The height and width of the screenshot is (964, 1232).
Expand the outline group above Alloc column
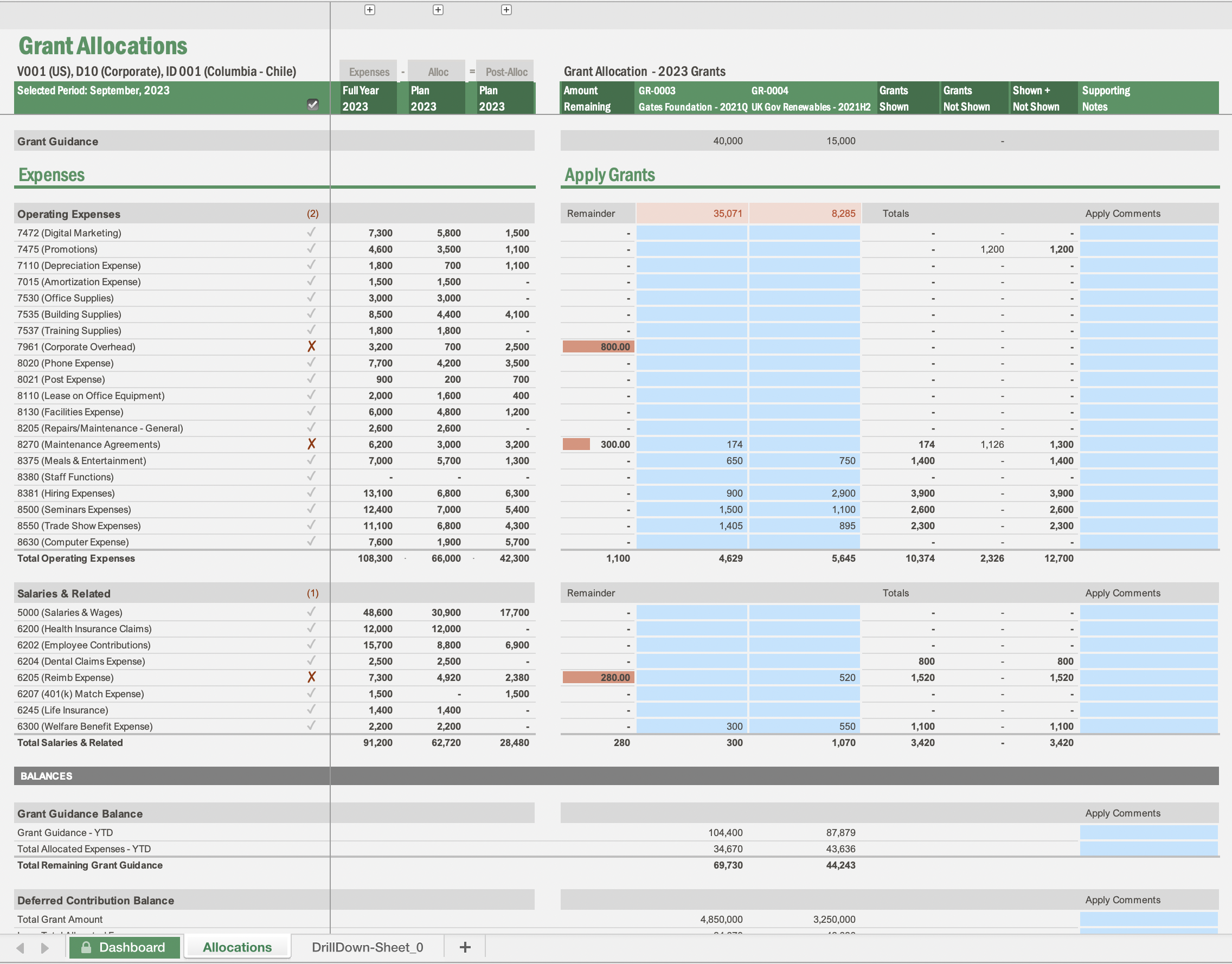pyautogui.click(x=438, y=10)
